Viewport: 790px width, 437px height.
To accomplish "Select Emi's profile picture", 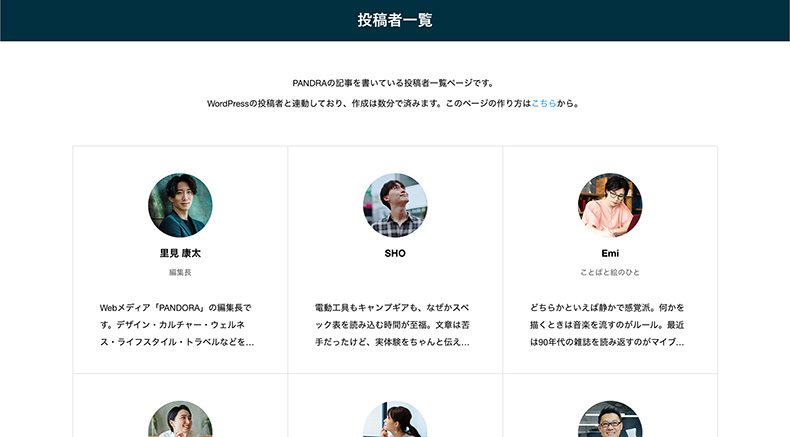I will 610,205.
